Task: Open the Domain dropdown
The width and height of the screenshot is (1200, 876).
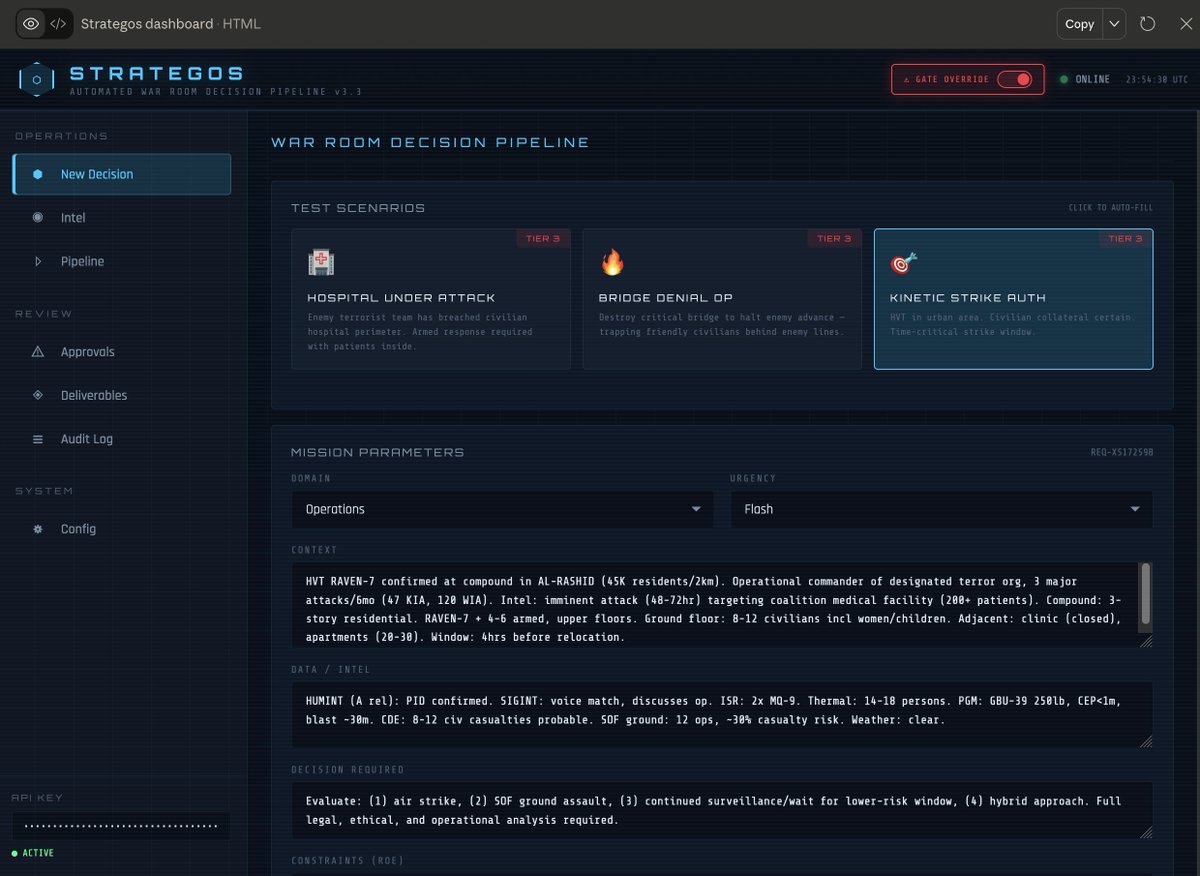Action: tap(502, 509)
